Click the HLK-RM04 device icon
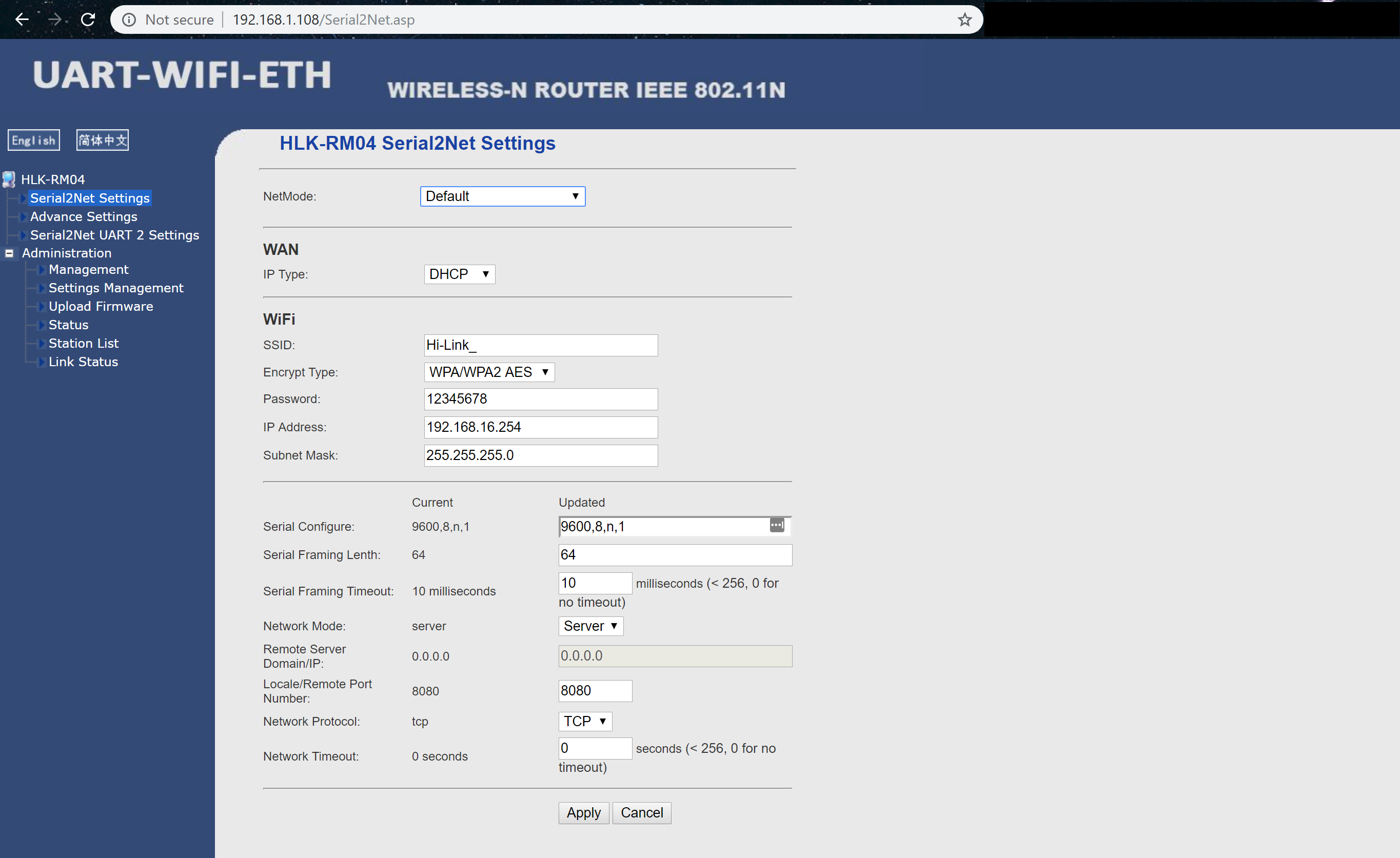The width and height of the screenshot is (1400, 858). click(9, 179)
